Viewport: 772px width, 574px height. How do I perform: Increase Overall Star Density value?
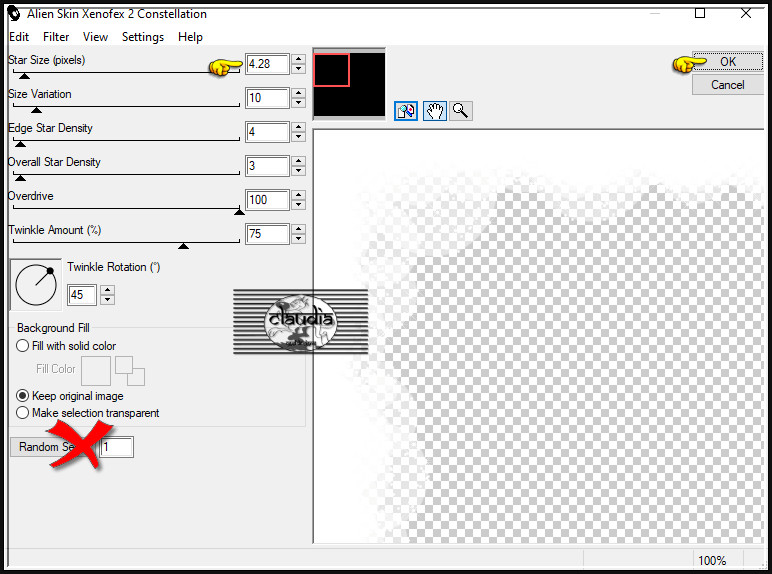click(298, 161)
